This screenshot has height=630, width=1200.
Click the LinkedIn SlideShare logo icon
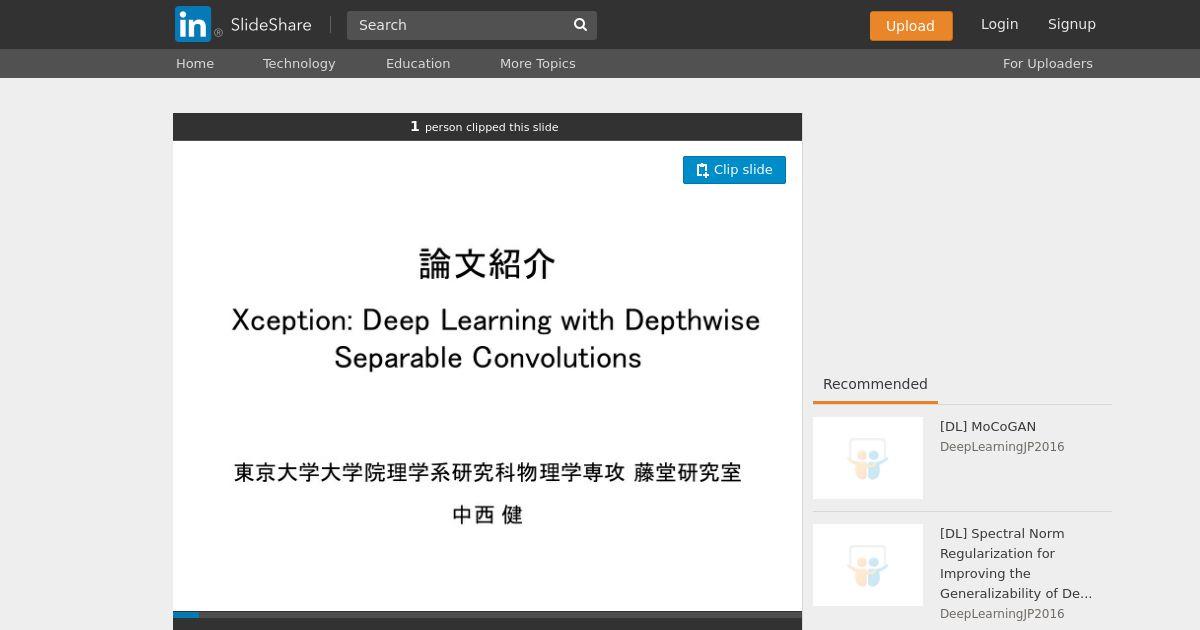coord(193,24)
